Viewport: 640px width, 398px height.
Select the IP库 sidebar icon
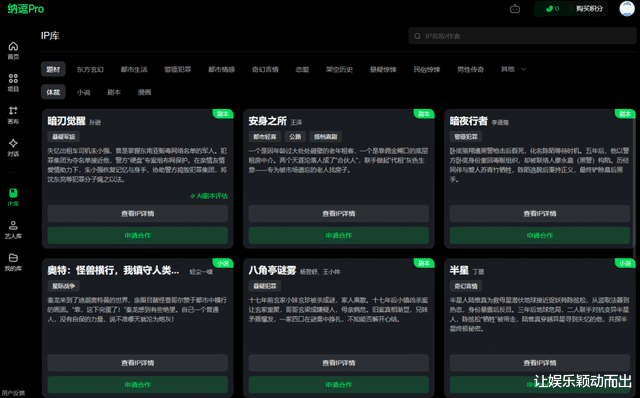click(x=13, y=197)
